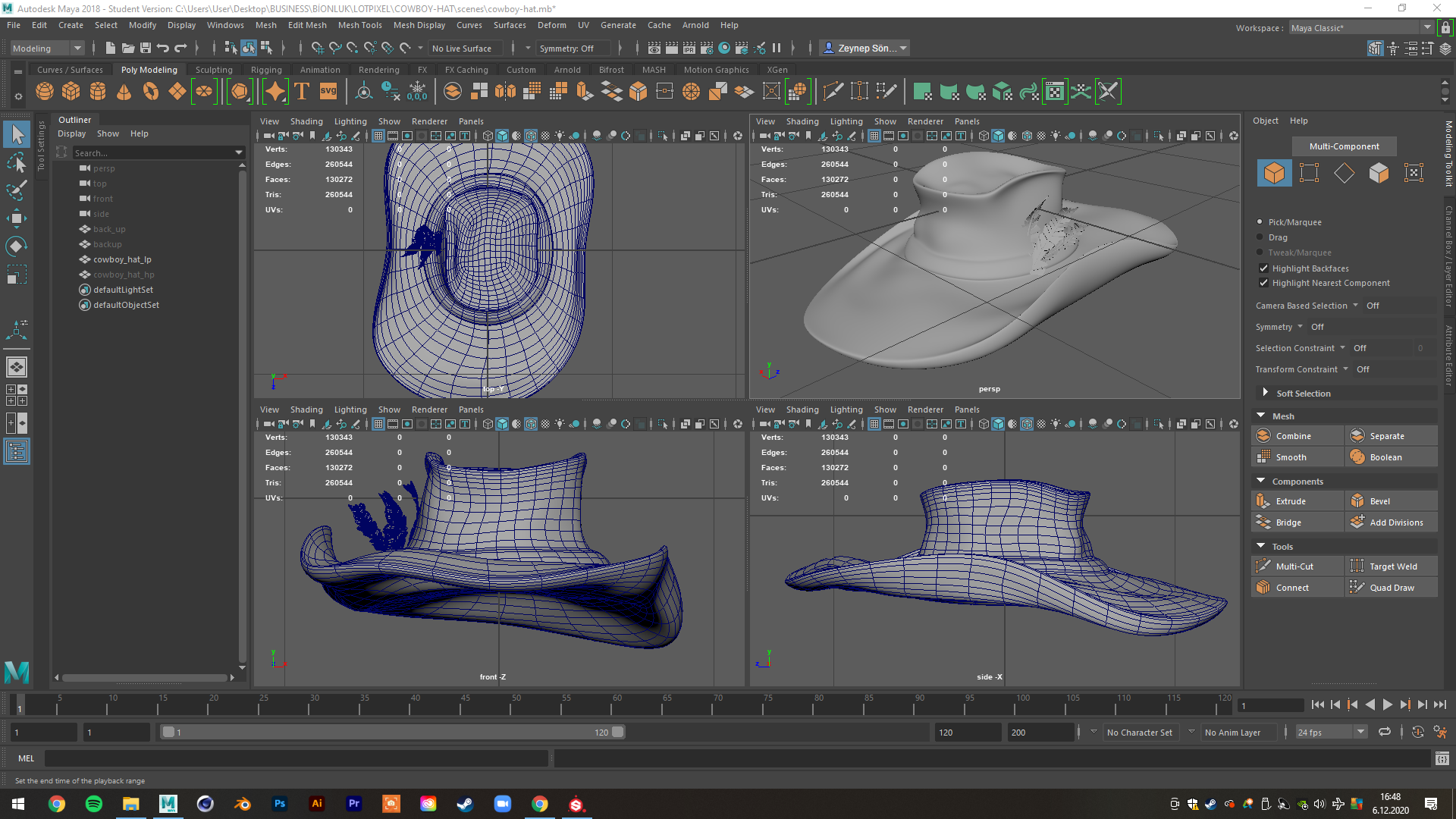Switch to the Sculpting shelf tab
1456x819 pixels.
click(x=214, y=70)
